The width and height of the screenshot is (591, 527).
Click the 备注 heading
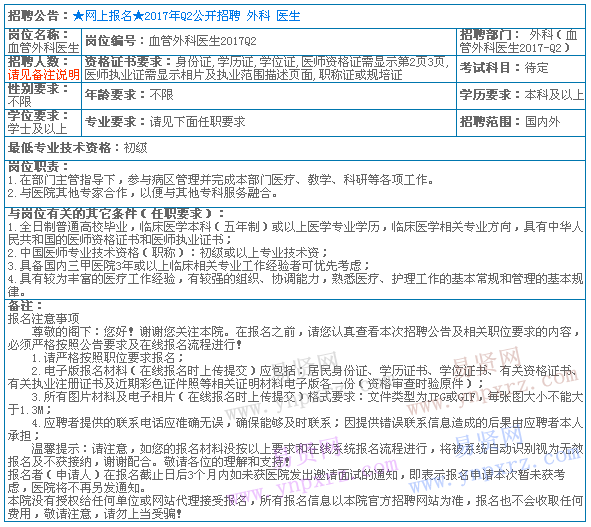pyautogui.click(x=25, y=305)
